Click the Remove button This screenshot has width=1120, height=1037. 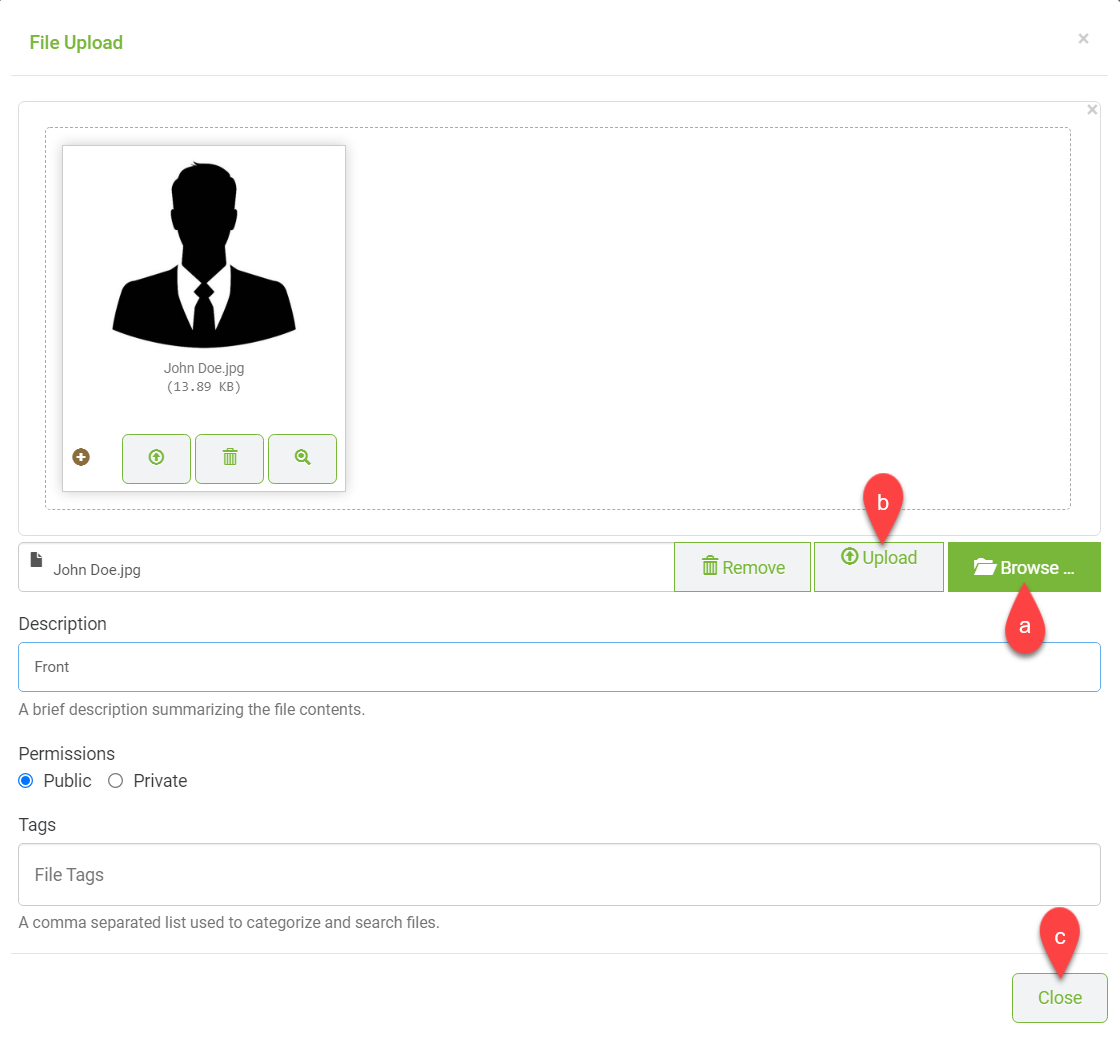pos(742,567)
